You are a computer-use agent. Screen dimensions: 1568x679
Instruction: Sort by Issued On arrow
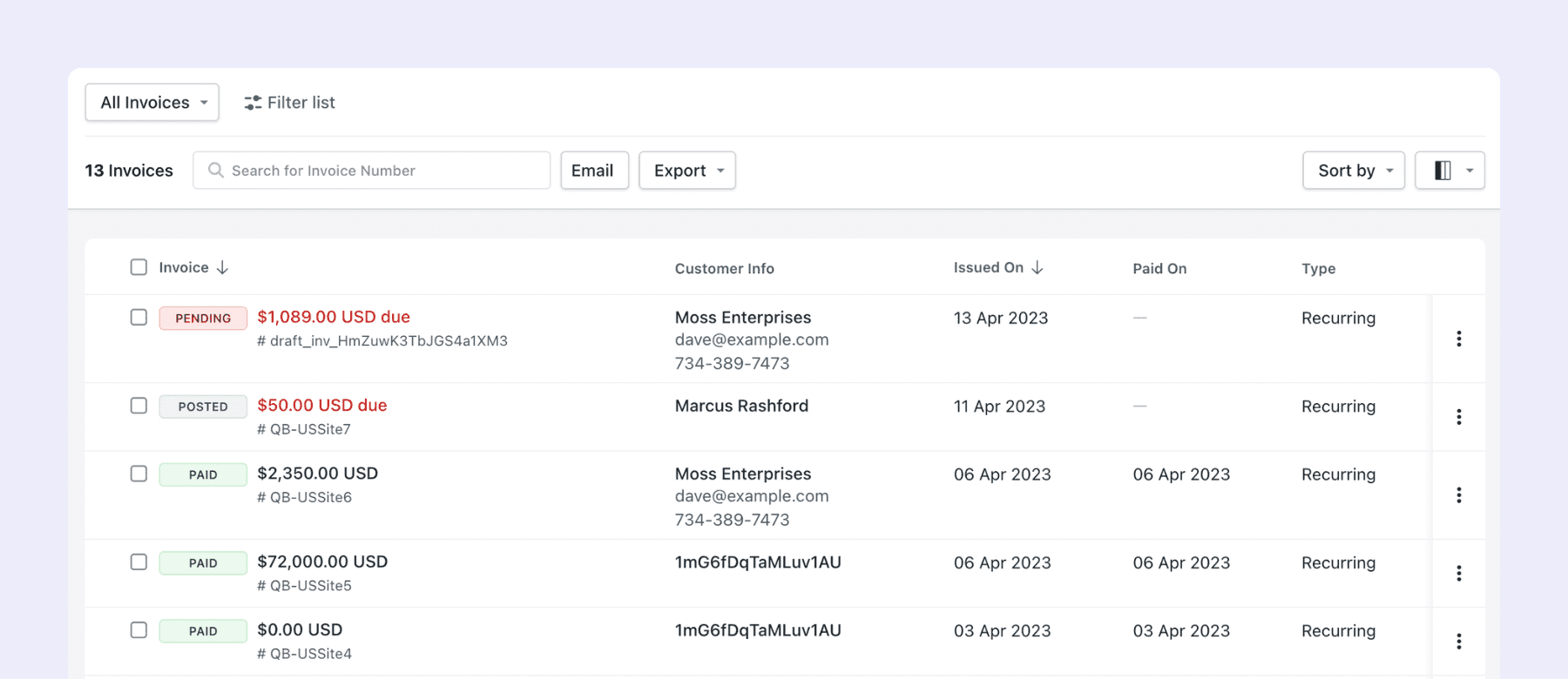(x=1037, y=267)
